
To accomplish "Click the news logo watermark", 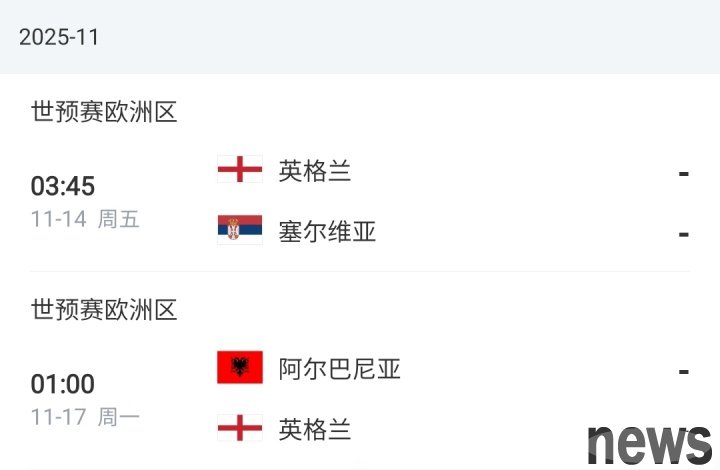I will (649, 441).
